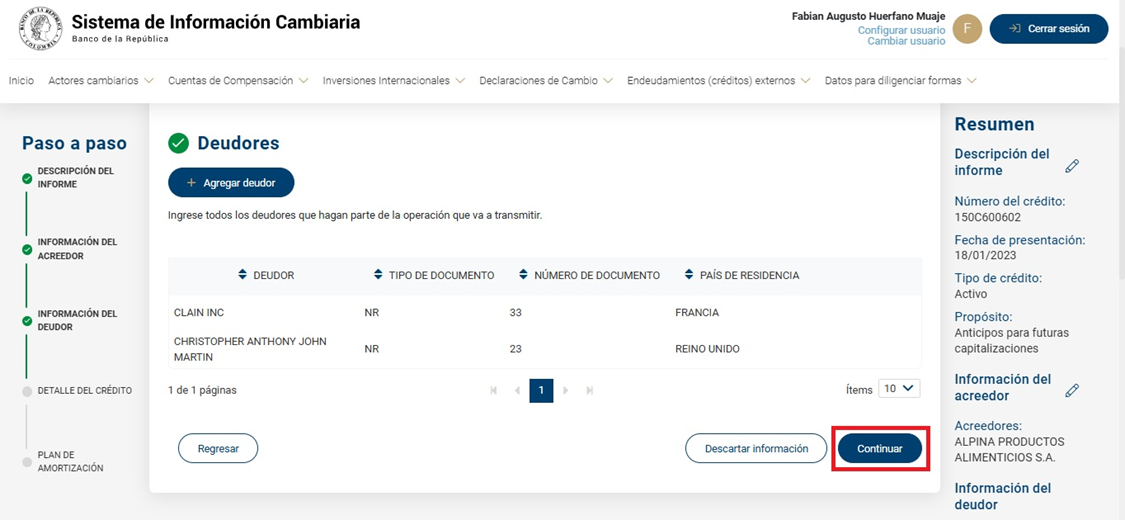The height and width of the screenshot is (520, 1125).
Task: Select the Detalle del crédito step
Action: (84, 391)
